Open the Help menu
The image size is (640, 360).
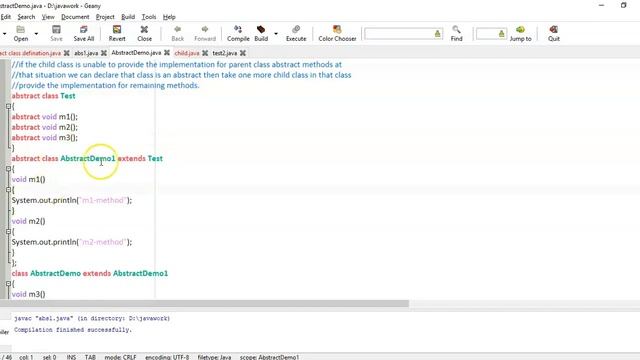click(x=169, y=17)
